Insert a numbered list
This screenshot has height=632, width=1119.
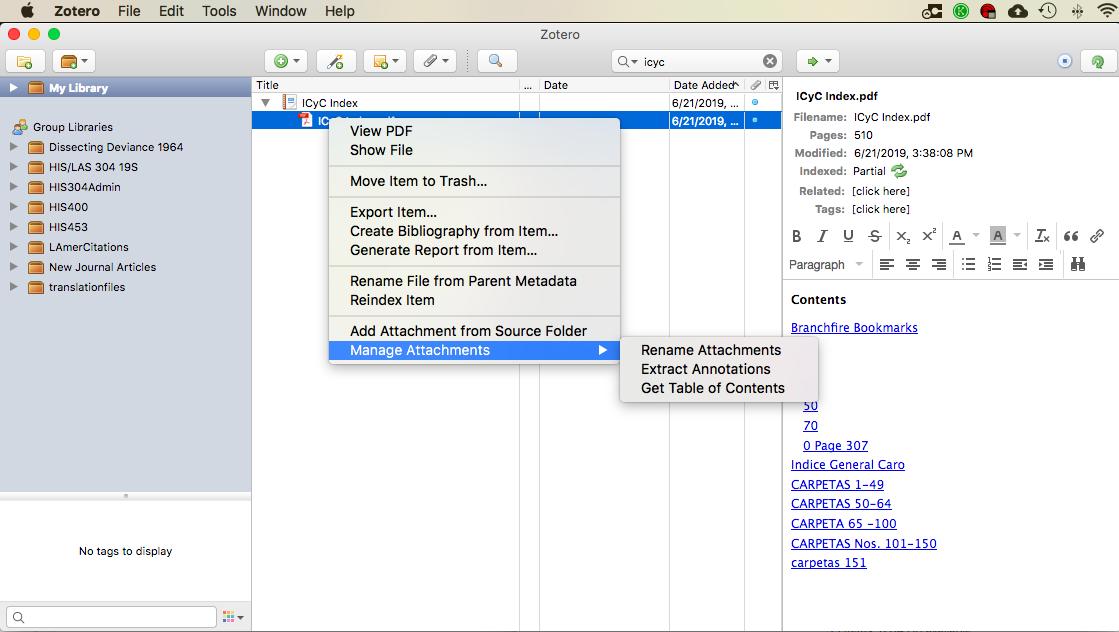(993, 265)
